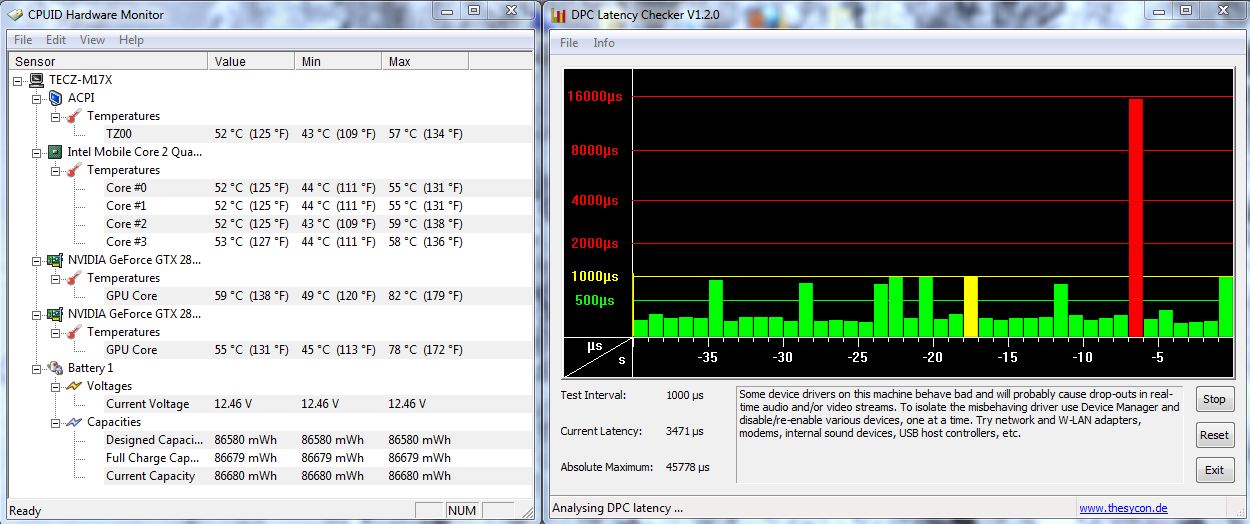The image size is (1250, 524).
Task: Collapse the TECZ-M17X root node
Action: point(18,80)
